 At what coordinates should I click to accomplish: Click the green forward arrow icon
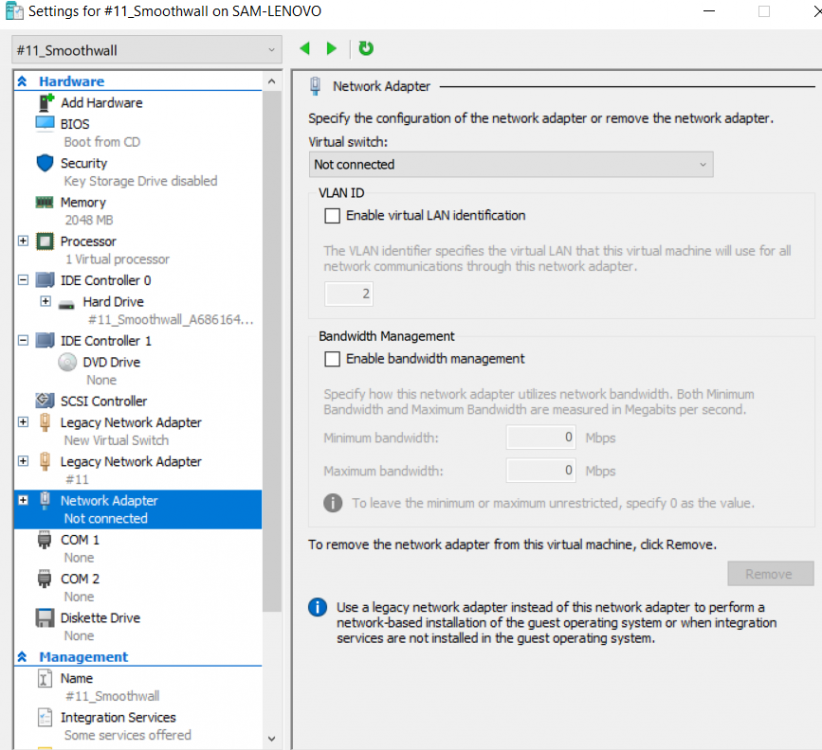tap(331, 49)
